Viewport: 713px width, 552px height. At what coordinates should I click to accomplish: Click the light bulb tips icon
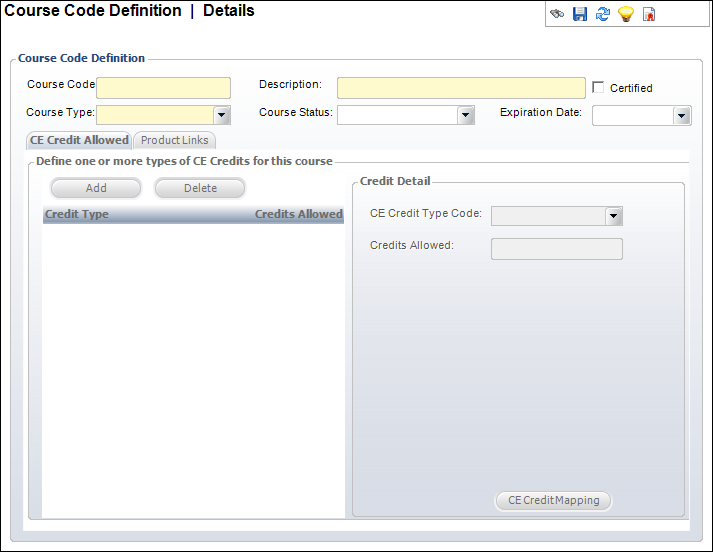point(626,15)
